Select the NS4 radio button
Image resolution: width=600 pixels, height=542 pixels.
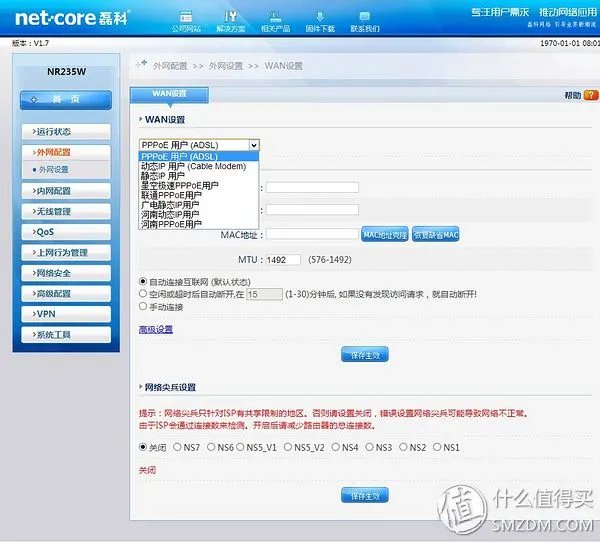(x=336, y=447)
